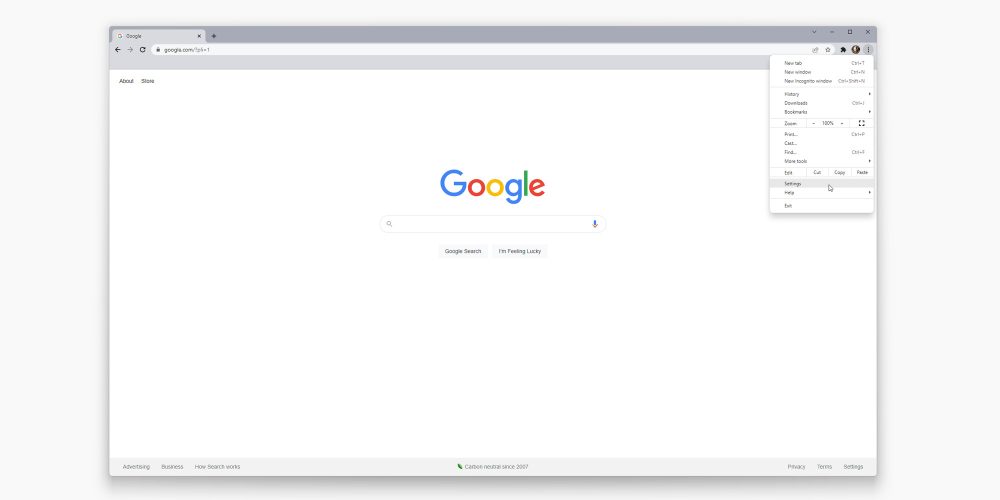Open the About link at top
The image size is (1000, 500).
[x=126, y=81]
